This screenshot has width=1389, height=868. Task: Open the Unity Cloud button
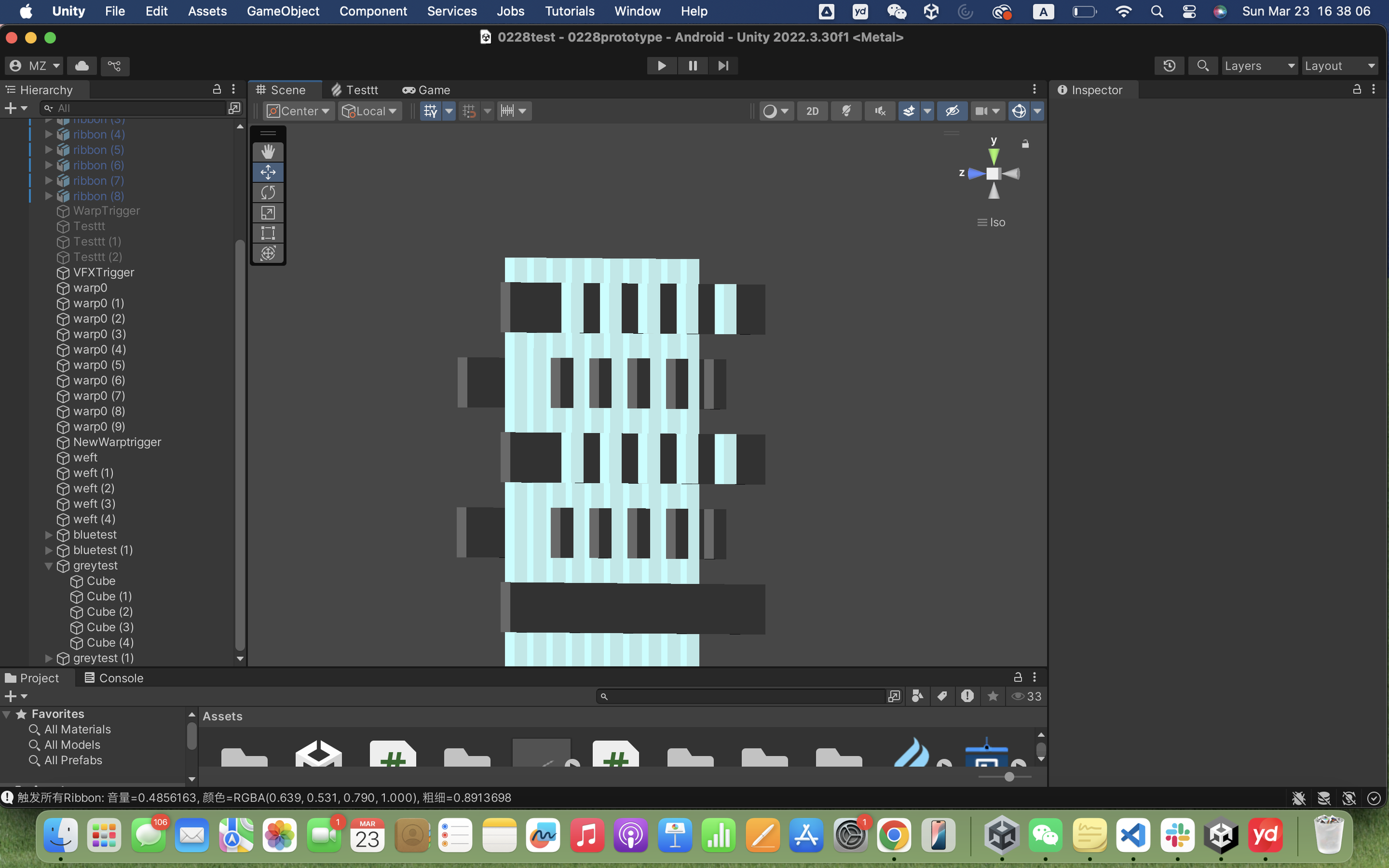[82, 66]
